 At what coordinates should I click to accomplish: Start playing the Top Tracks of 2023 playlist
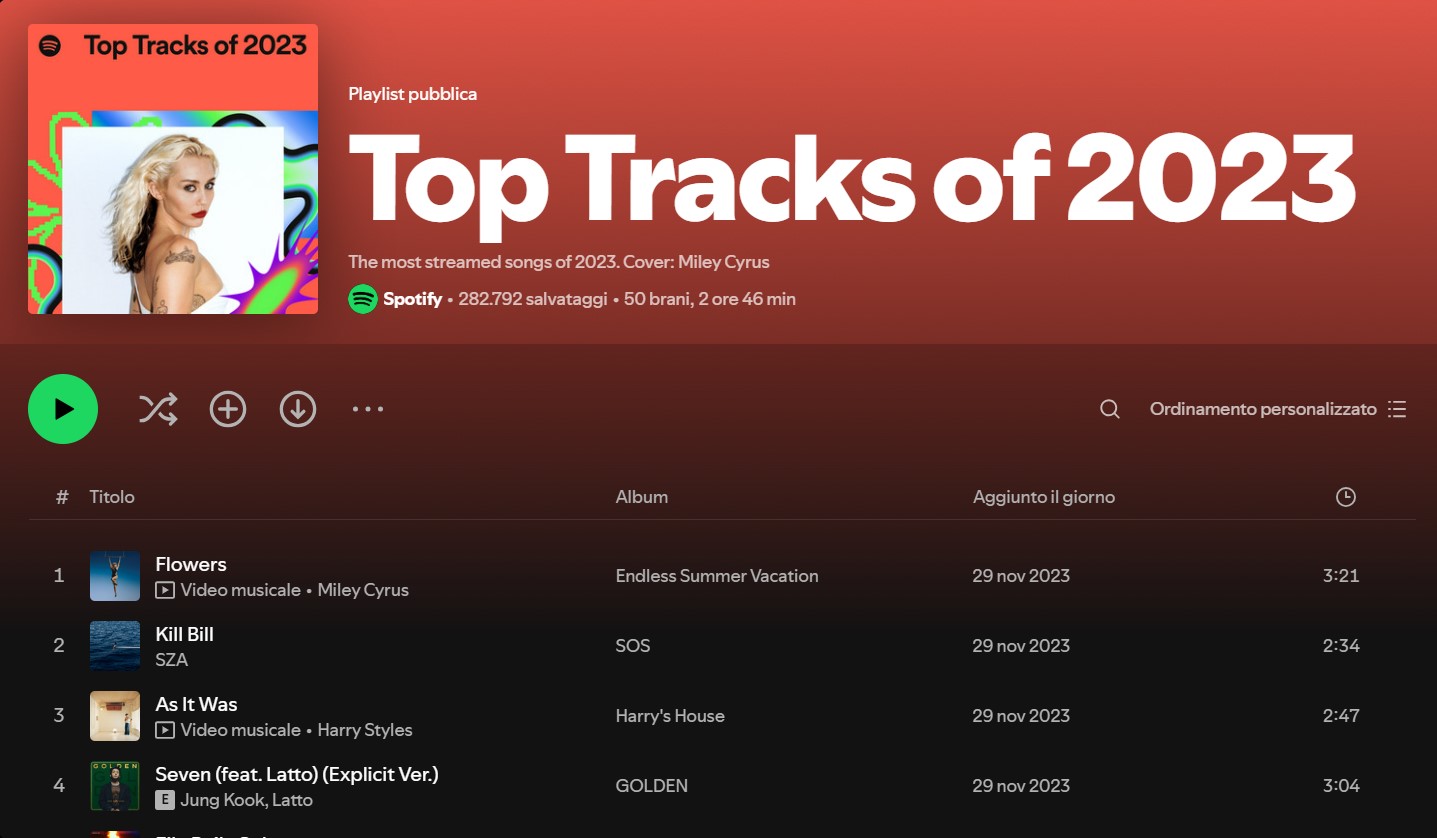[x=63, y=409]
